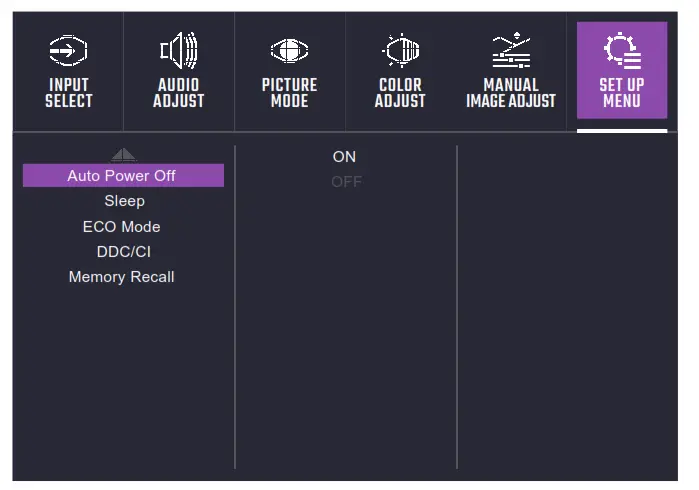The height and width of the screenshot is (490, 699).
Task: Click the Picture Mode eye icon
Action: [x=289, y=51]
